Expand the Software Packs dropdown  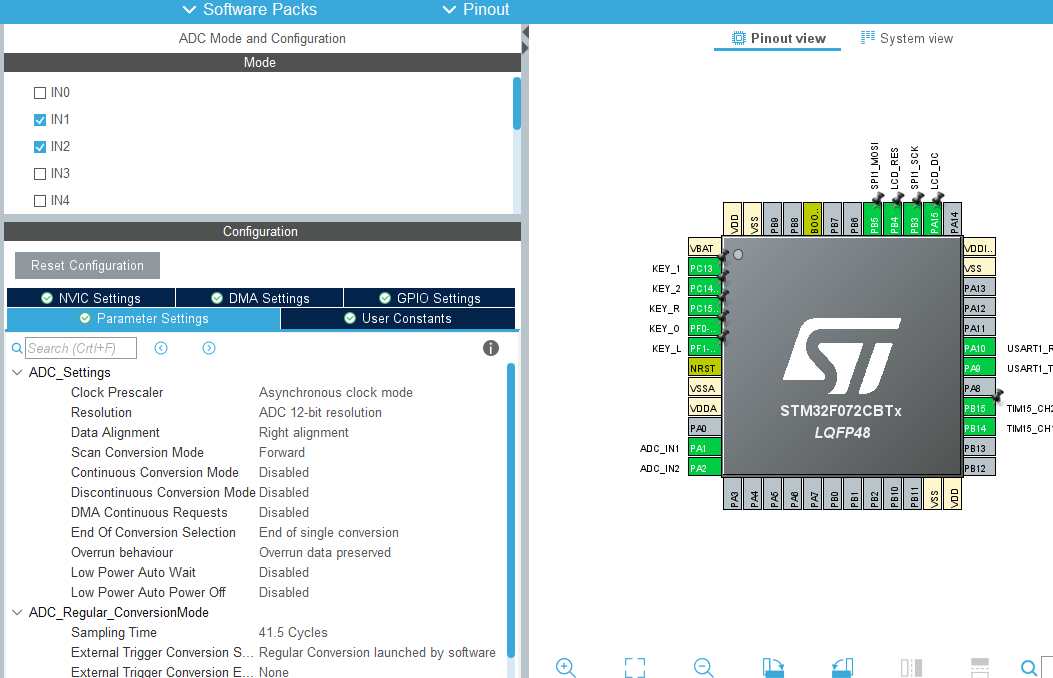pyautogui.click(x=249, y=9)
